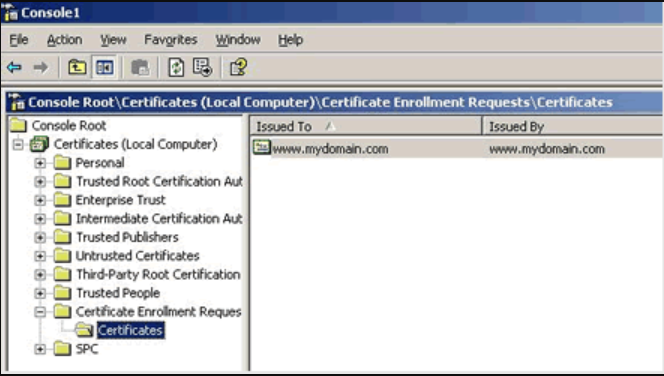
Task: Click the Forward arrow toolbar icon
Action: pyautogui.click(x=41, y=67)
